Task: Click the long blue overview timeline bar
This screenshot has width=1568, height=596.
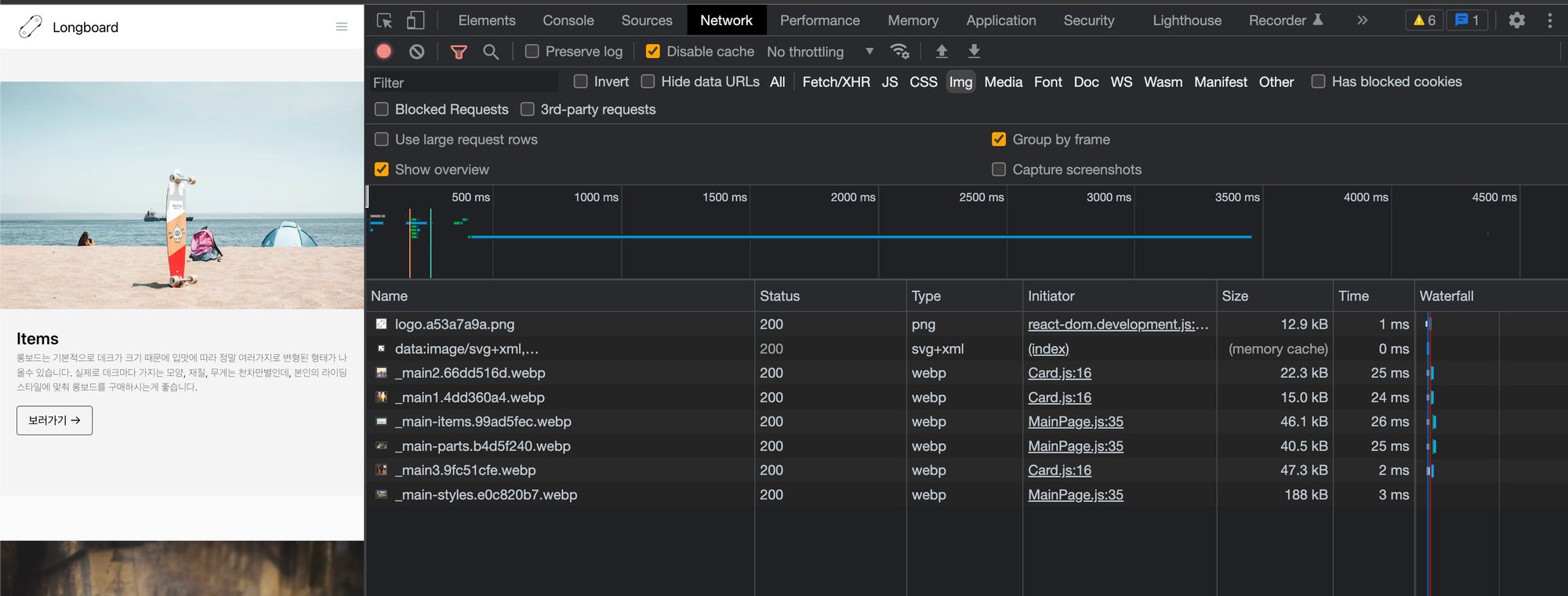Action: click(x=860, y=236)
